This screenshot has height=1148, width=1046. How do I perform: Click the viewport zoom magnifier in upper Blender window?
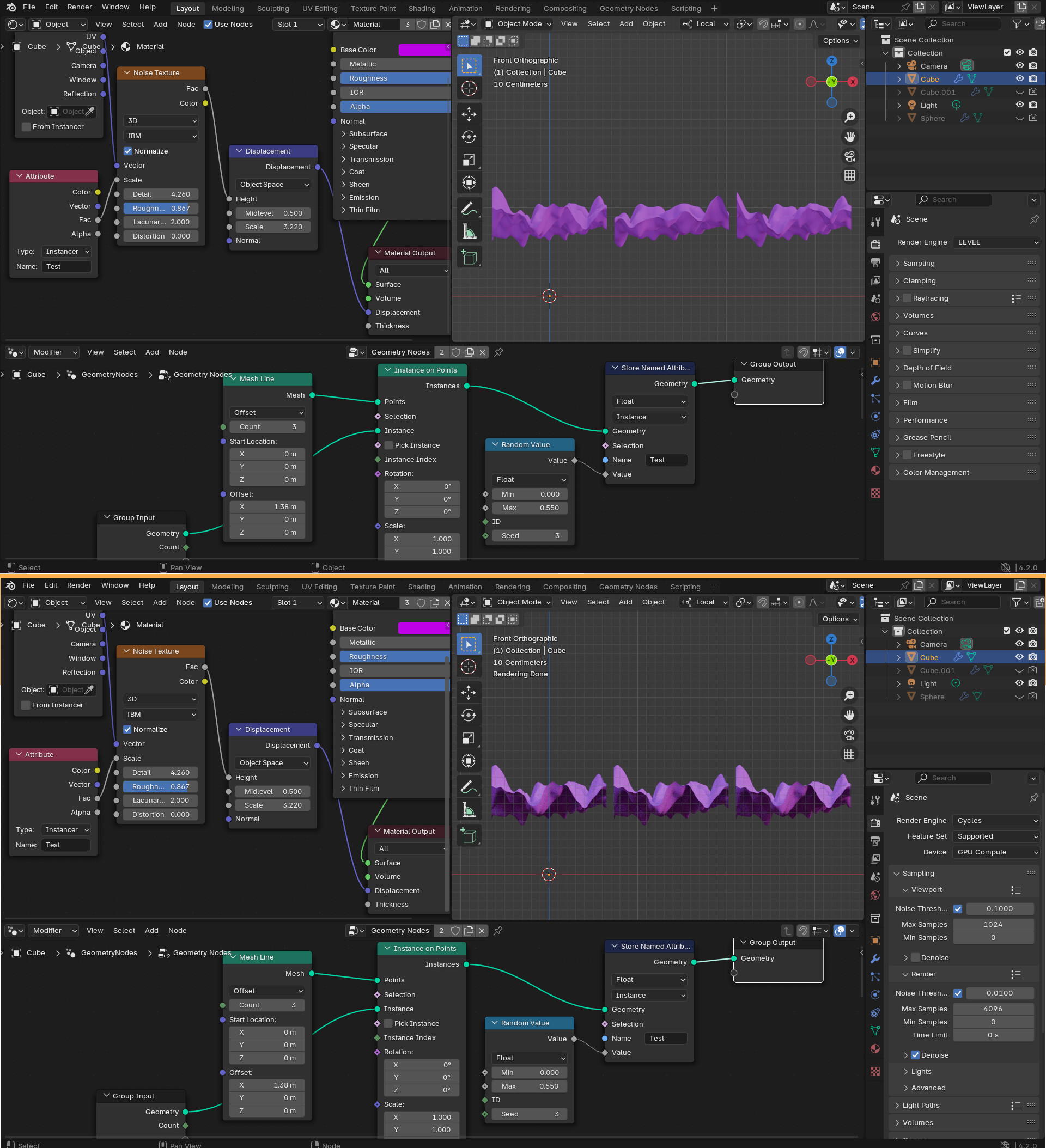pyautogui.click(x=849, y=117)
